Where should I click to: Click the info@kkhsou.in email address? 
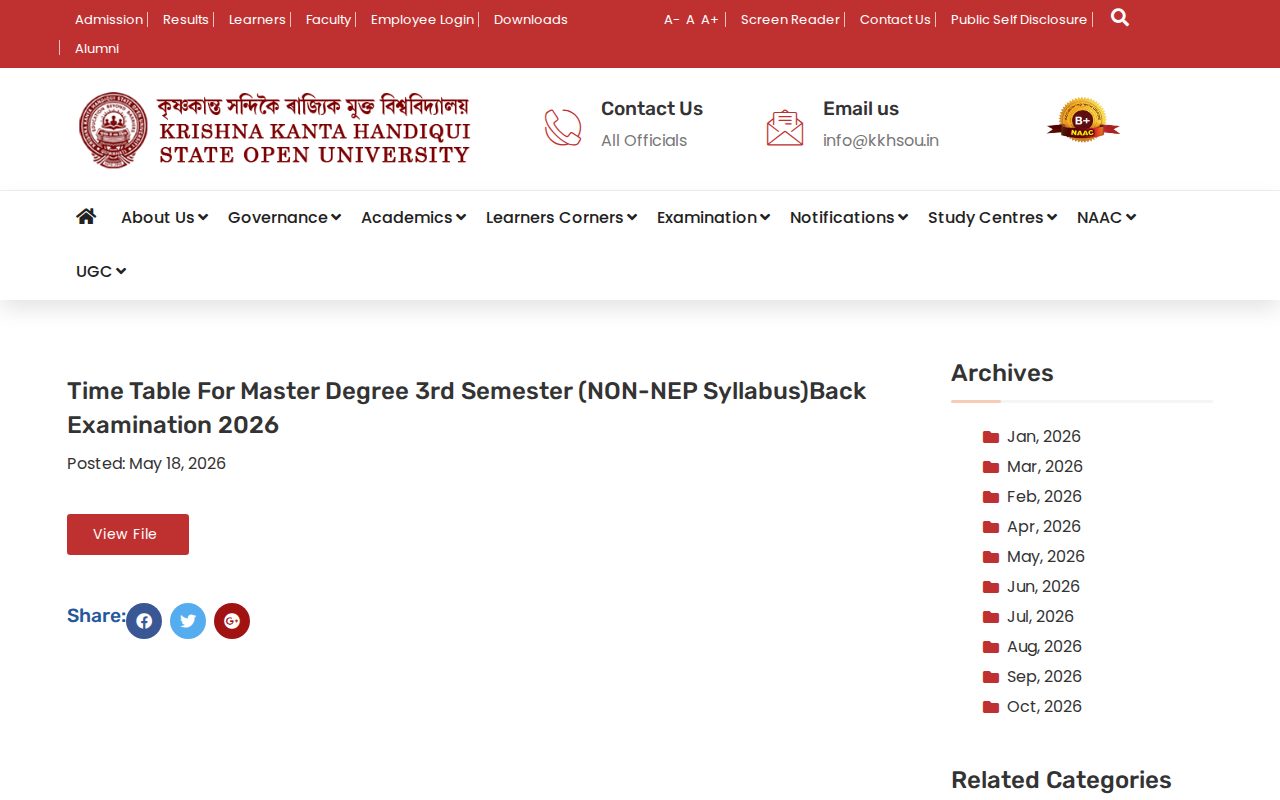tap(881, 140)
